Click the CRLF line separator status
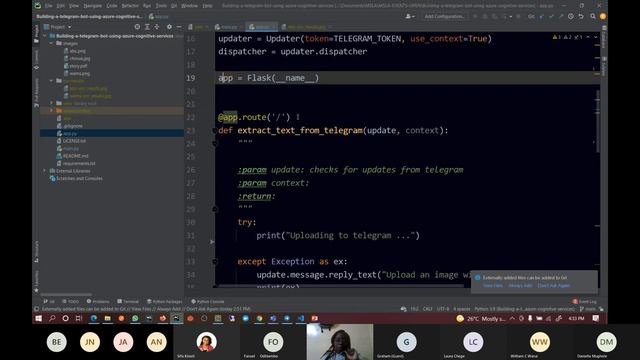Screen dimensions: 640x360 click(427, 309)
